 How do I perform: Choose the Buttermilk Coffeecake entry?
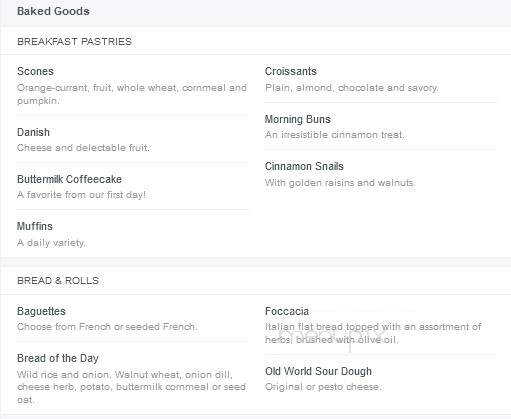pyautogui.click(x=69, y=179)
